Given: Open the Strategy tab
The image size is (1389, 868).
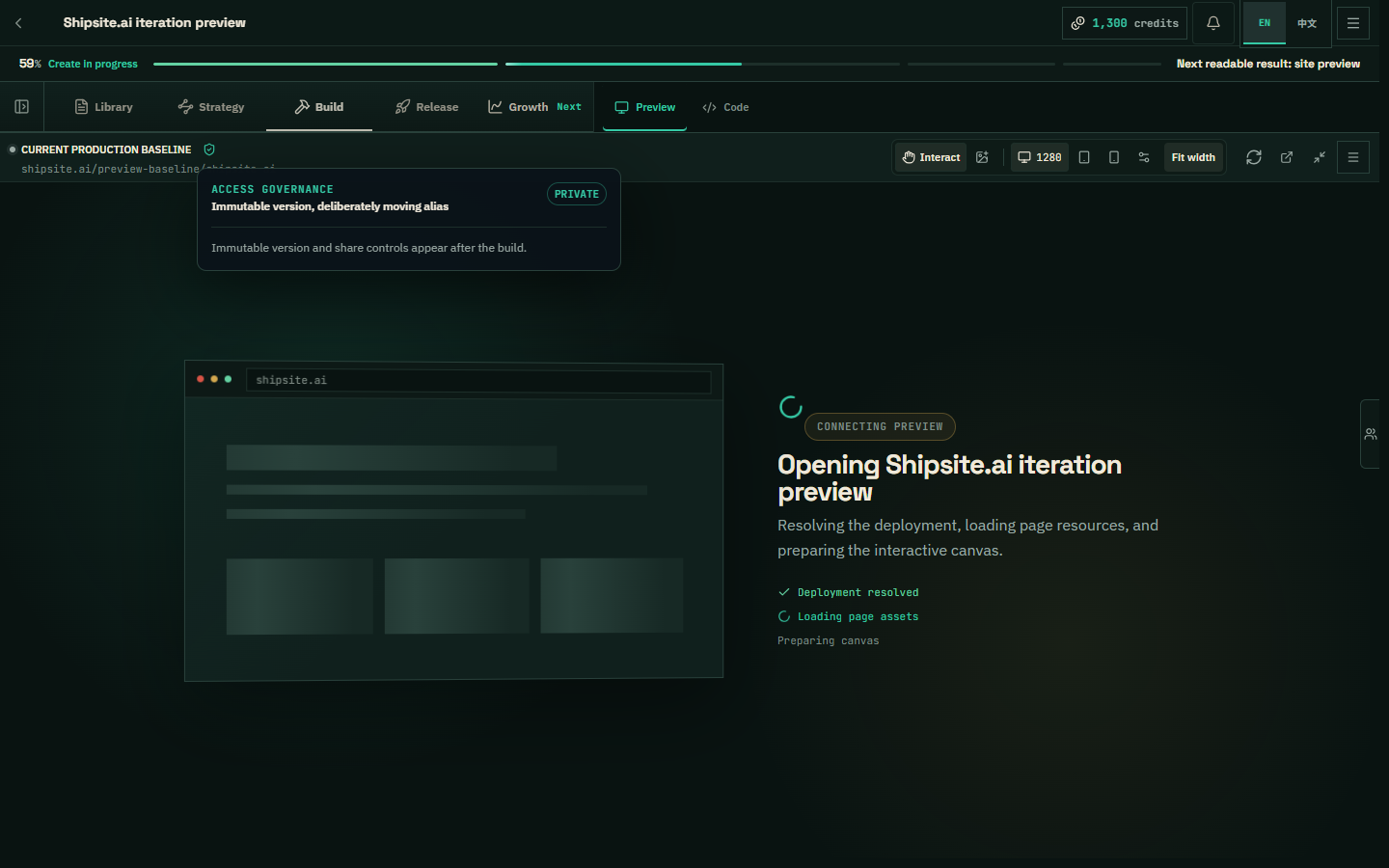Looking at the screenshot, I should [211, 107].
